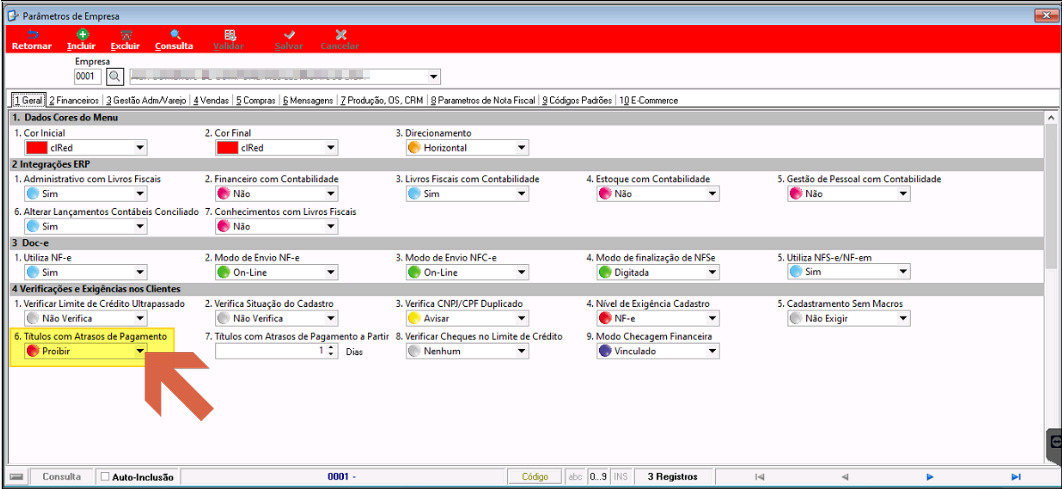The width and height of the screenshot is (1062, 489).
Task: Switch to the 6 Mensagens tab
Action: click(x=307, y=100)
